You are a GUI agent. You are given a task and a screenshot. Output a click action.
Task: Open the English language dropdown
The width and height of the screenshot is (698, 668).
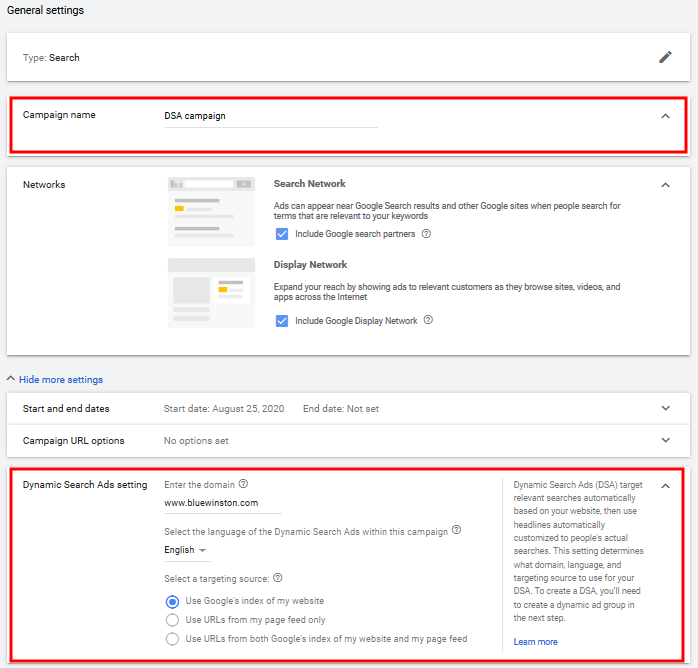pos(185,550)
